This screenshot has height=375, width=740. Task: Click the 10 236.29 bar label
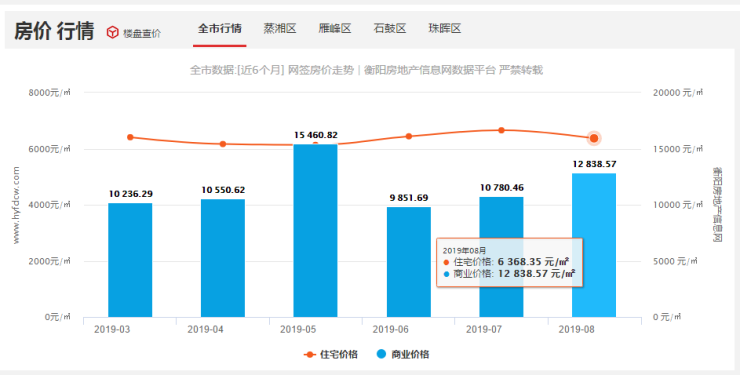[131, 194]
